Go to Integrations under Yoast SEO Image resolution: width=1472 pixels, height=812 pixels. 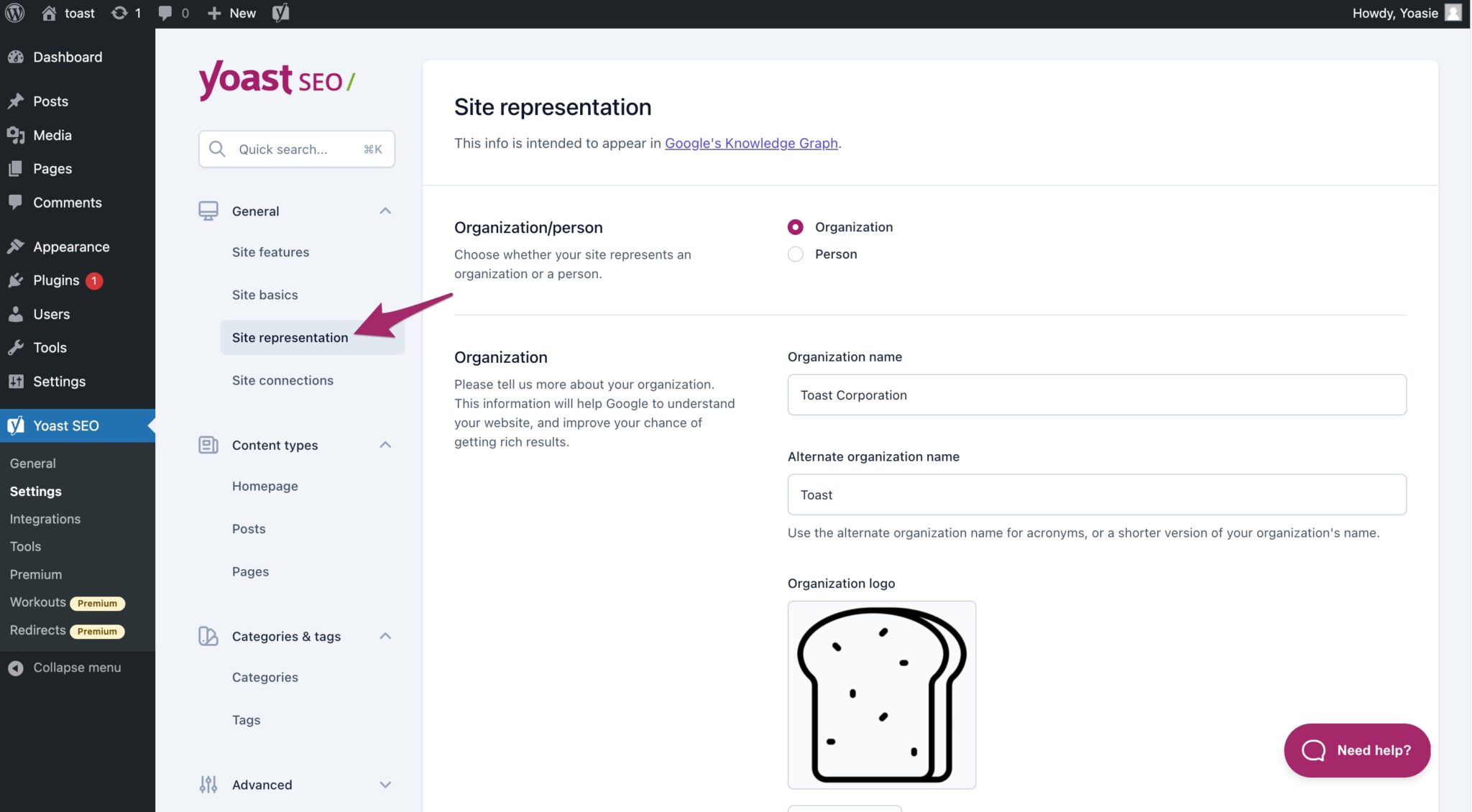click(45, 518)
